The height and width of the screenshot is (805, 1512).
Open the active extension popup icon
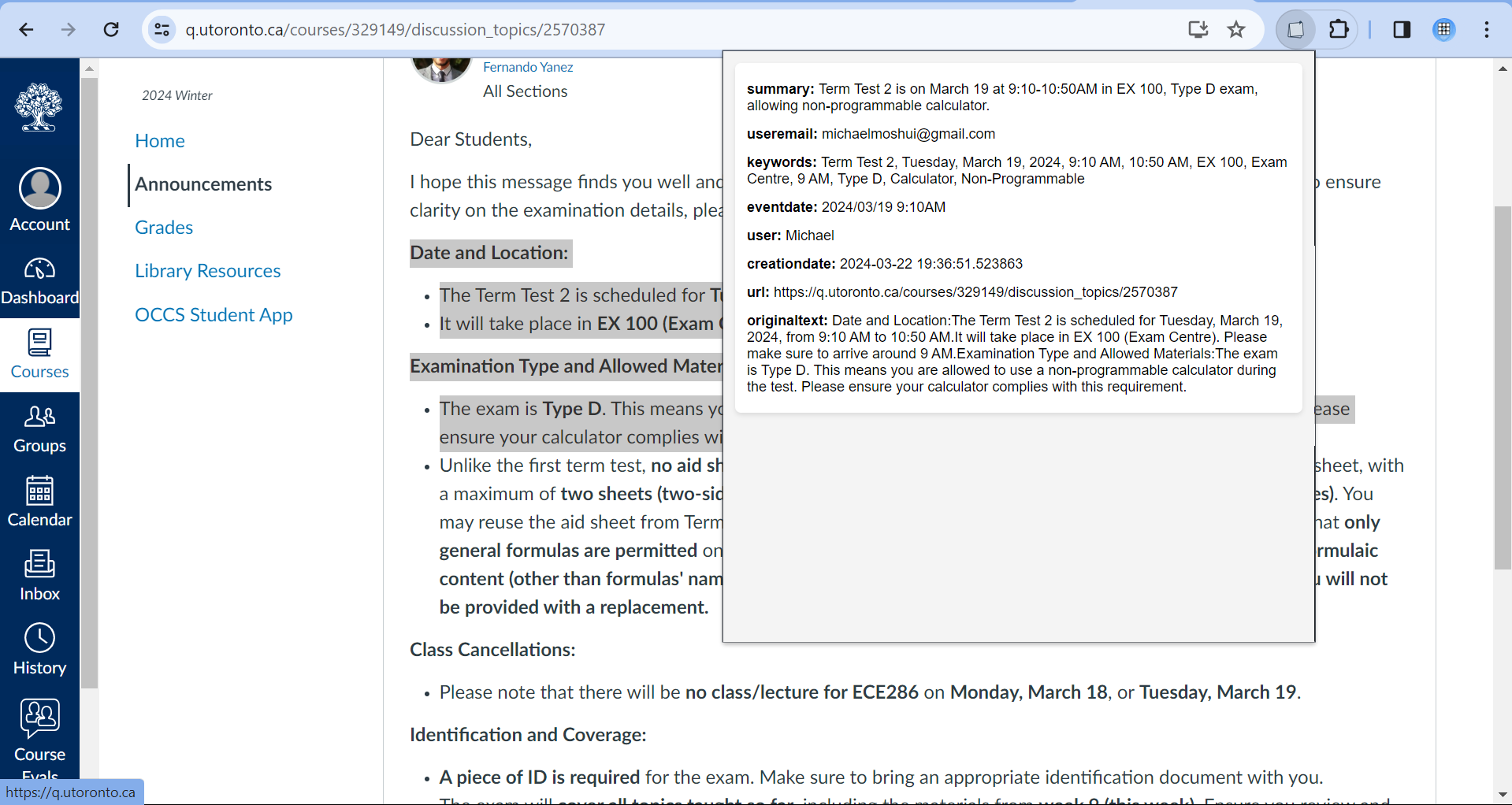click(x=1296, y=30)
